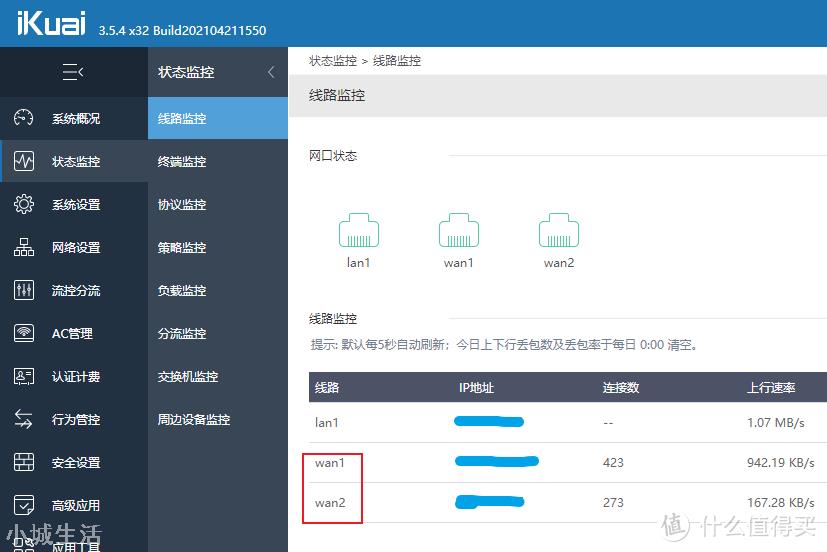This screenshot has height=552, width=827.
Task: Click the 高级应用 checkmark box icon
Action: 24,505
